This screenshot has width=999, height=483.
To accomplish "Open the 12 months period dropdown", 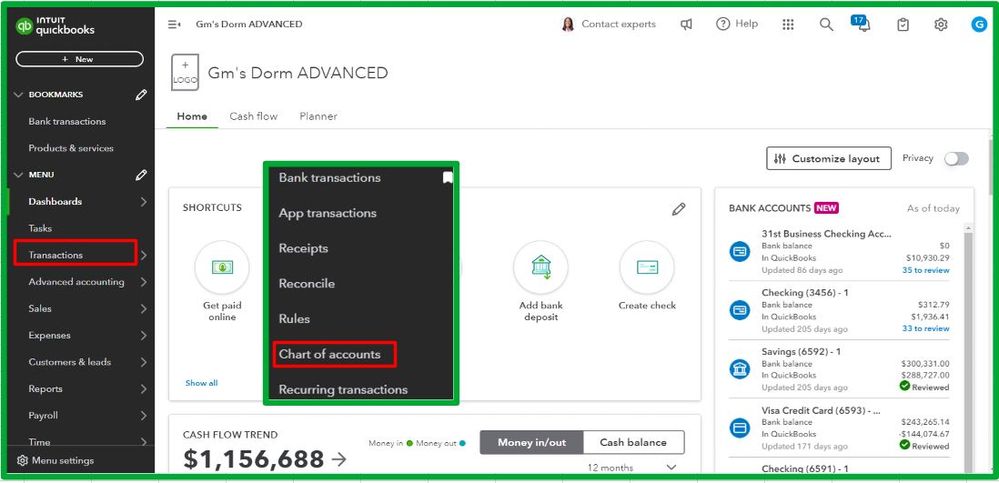I will (x=631, y=467).
